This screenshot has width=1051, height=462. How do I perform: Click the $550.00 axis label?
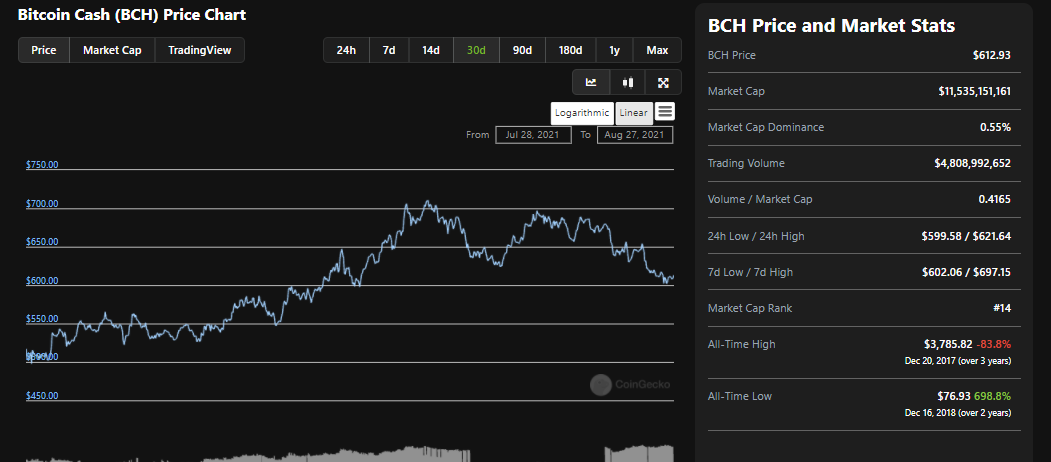coord(42,319)
